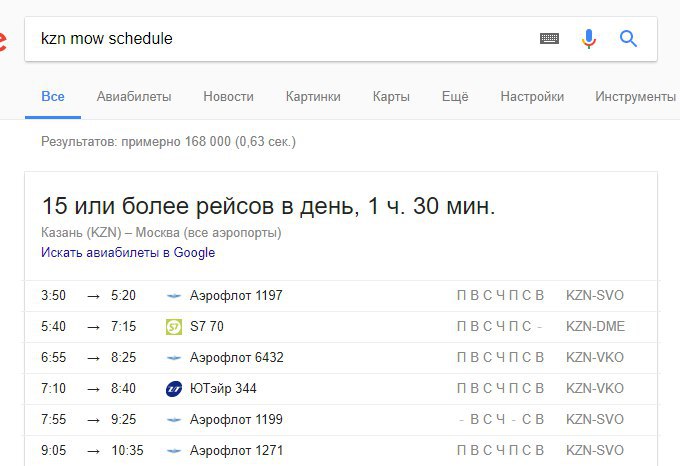680x466 pixels.
Task: Click route 'KZN-VKO' for ЮТэйр 344
Action: tap(595, 388)
